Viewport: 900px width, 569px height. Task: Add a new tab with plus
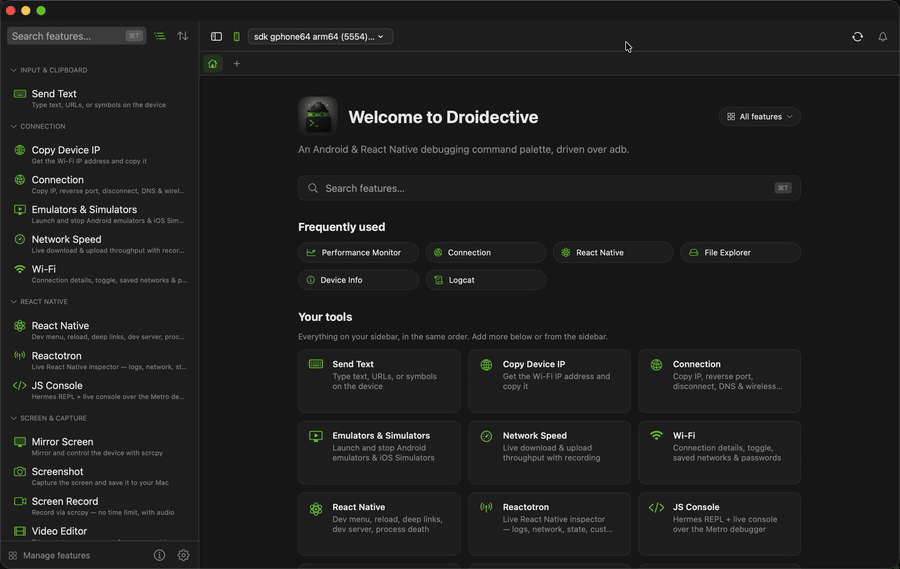click(x=236, y=64)
